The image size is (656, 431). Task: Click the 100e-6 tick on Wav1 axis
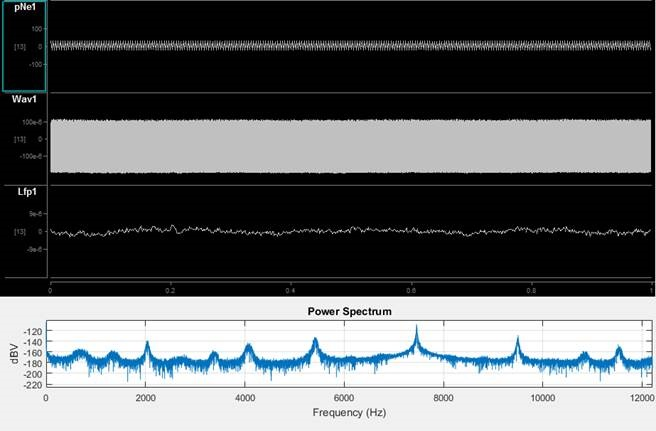click(32, 122)
